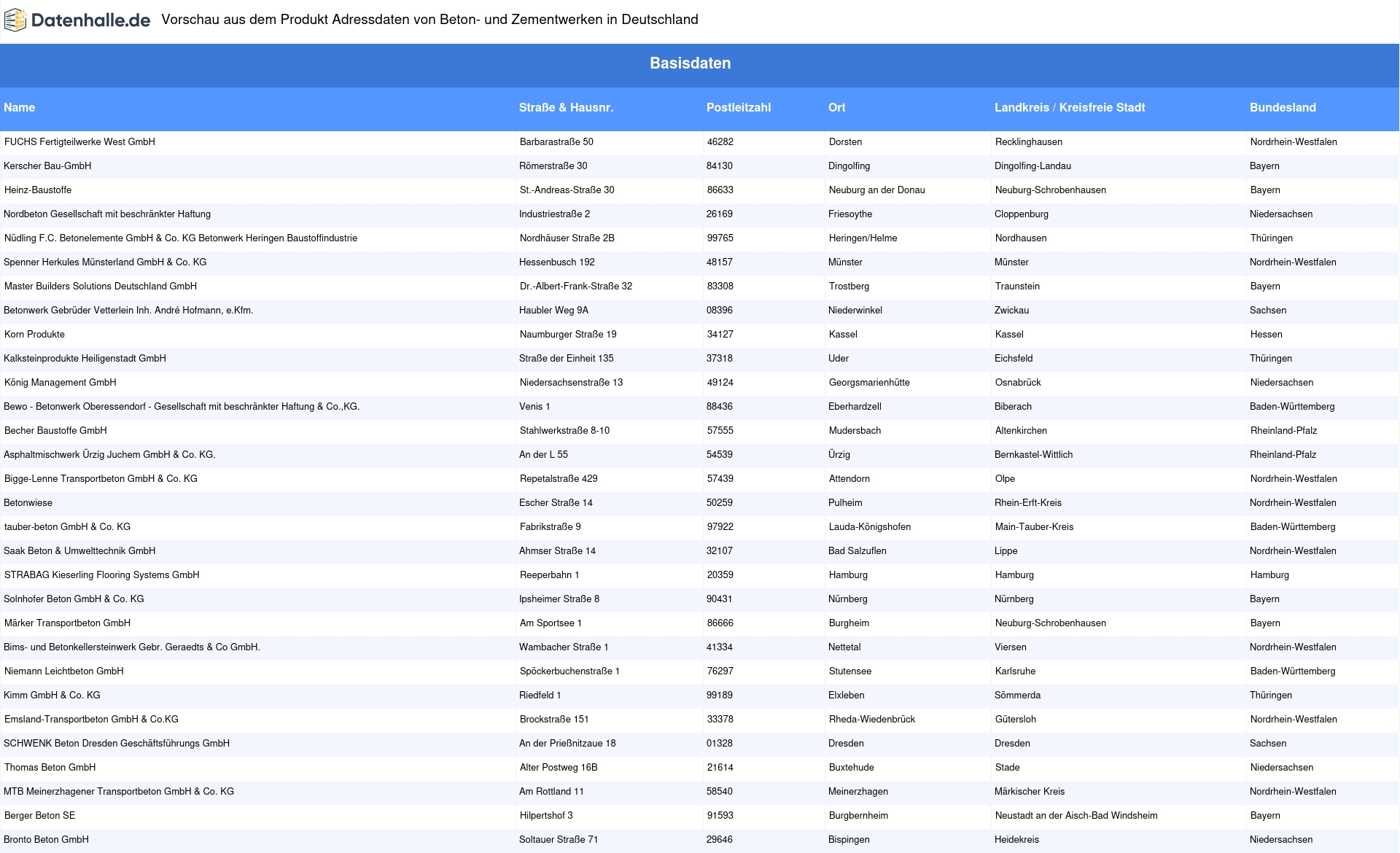Click the address An der Prießnitzaue 18
Viewport: 1400px width, 853px height.
(567, 744)
